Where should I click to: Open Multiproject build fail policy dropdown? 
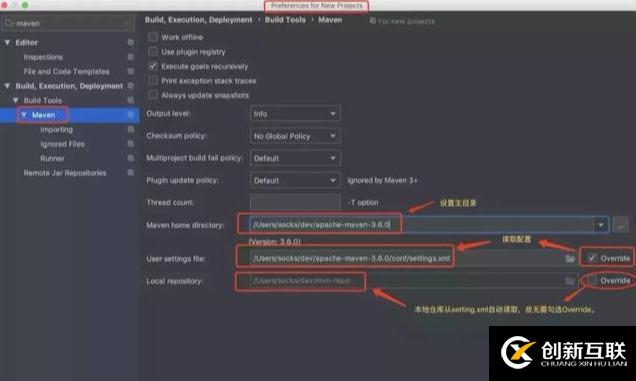coord(295,158)
